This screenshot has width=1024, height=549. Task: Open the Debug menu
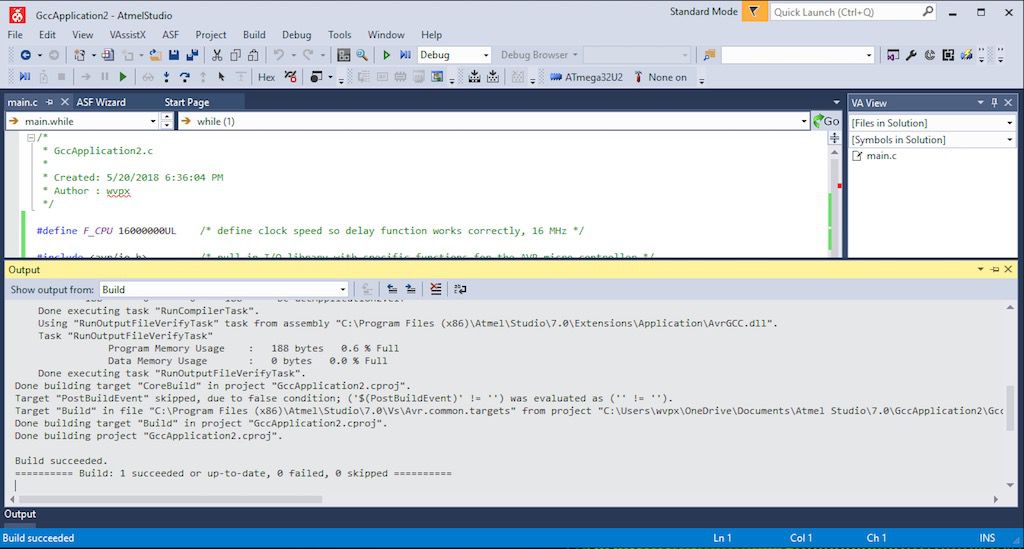296,35
